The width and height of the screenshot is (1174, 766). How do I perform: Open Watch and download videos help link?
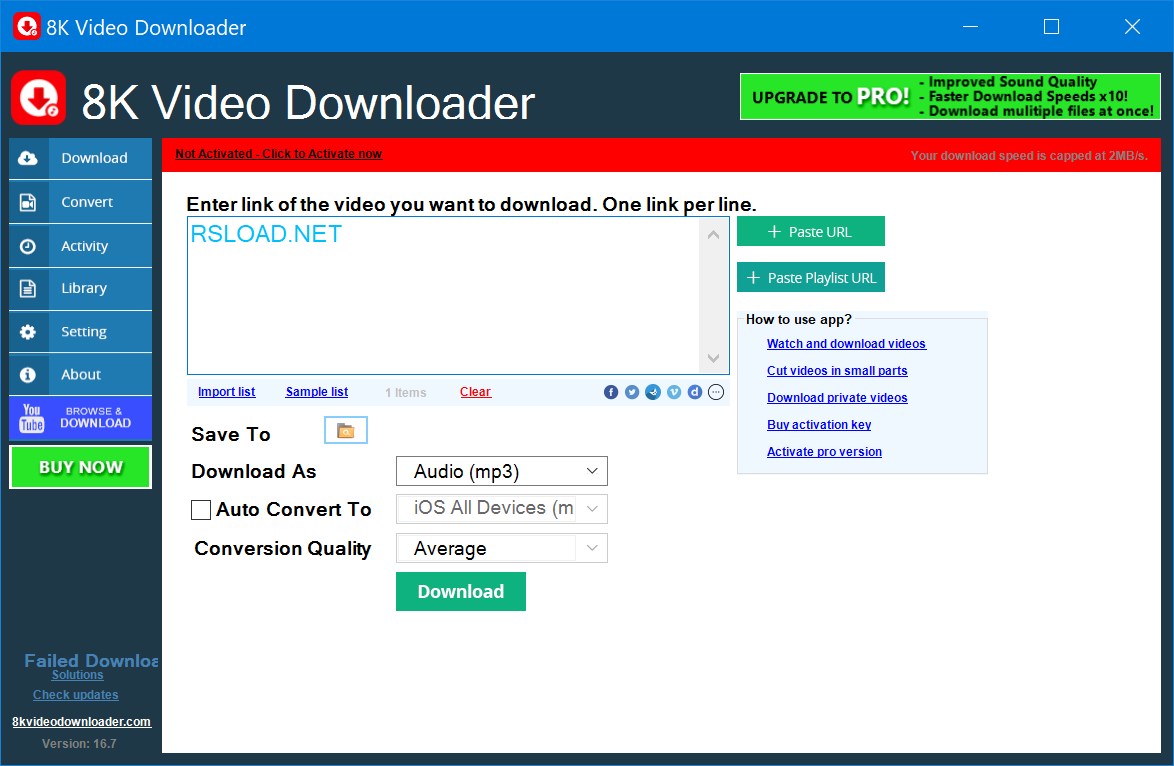click(x=846, y=344)
